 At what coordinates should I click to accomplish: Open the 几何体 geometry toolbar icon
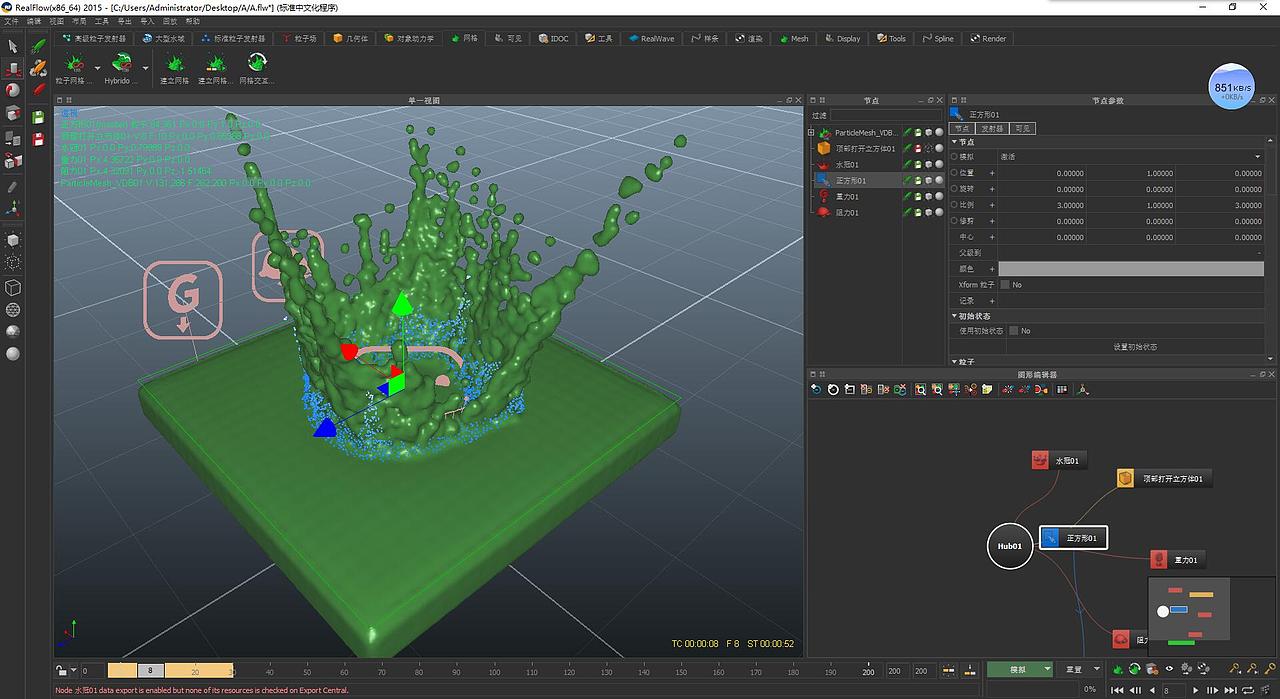[x=348, y=38]
